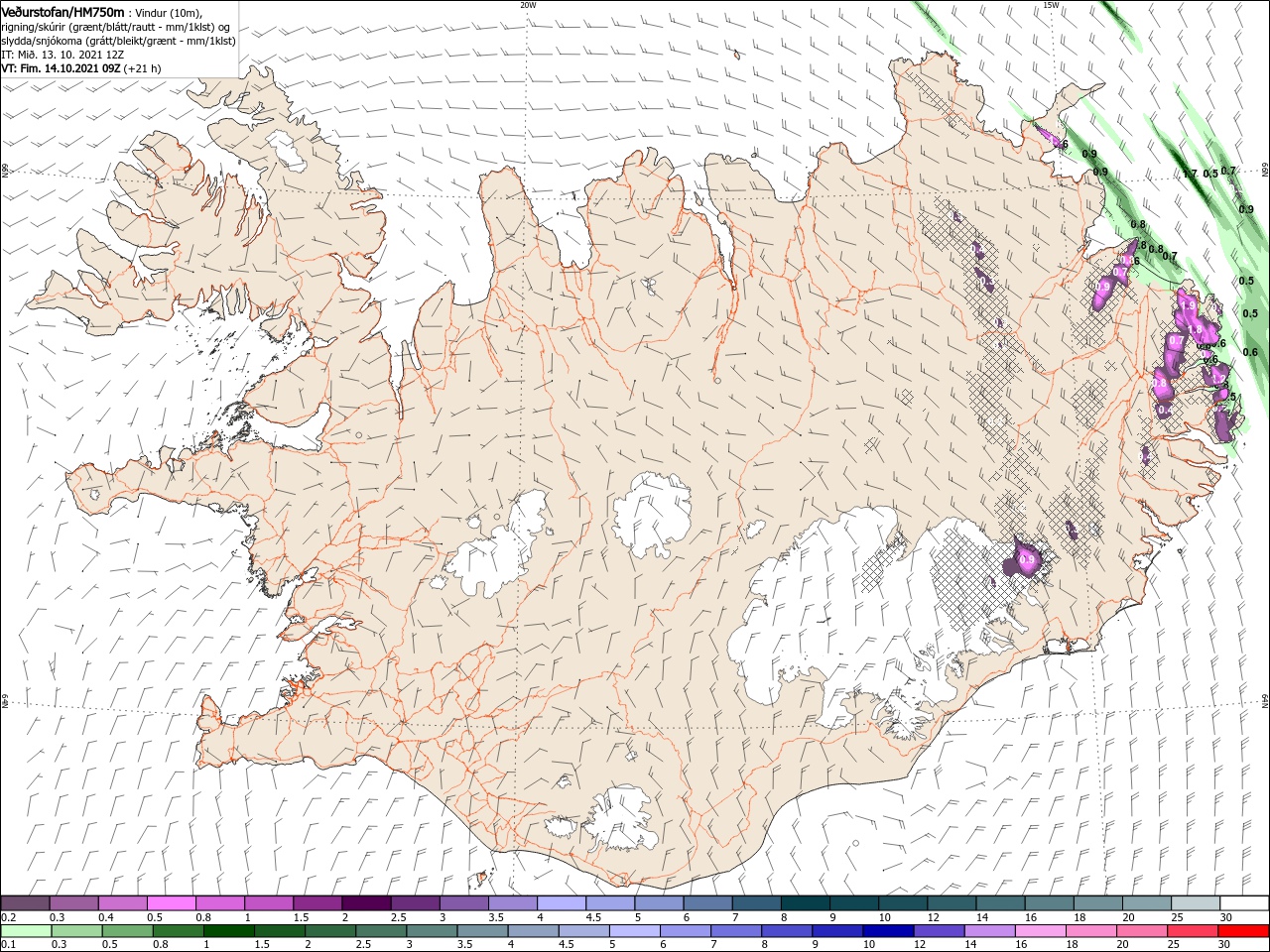The height and width of the screenshot is (952, 1270).
Task: Click the 1.7 precipitation value offshore northeast
Action: point(1191,175)
